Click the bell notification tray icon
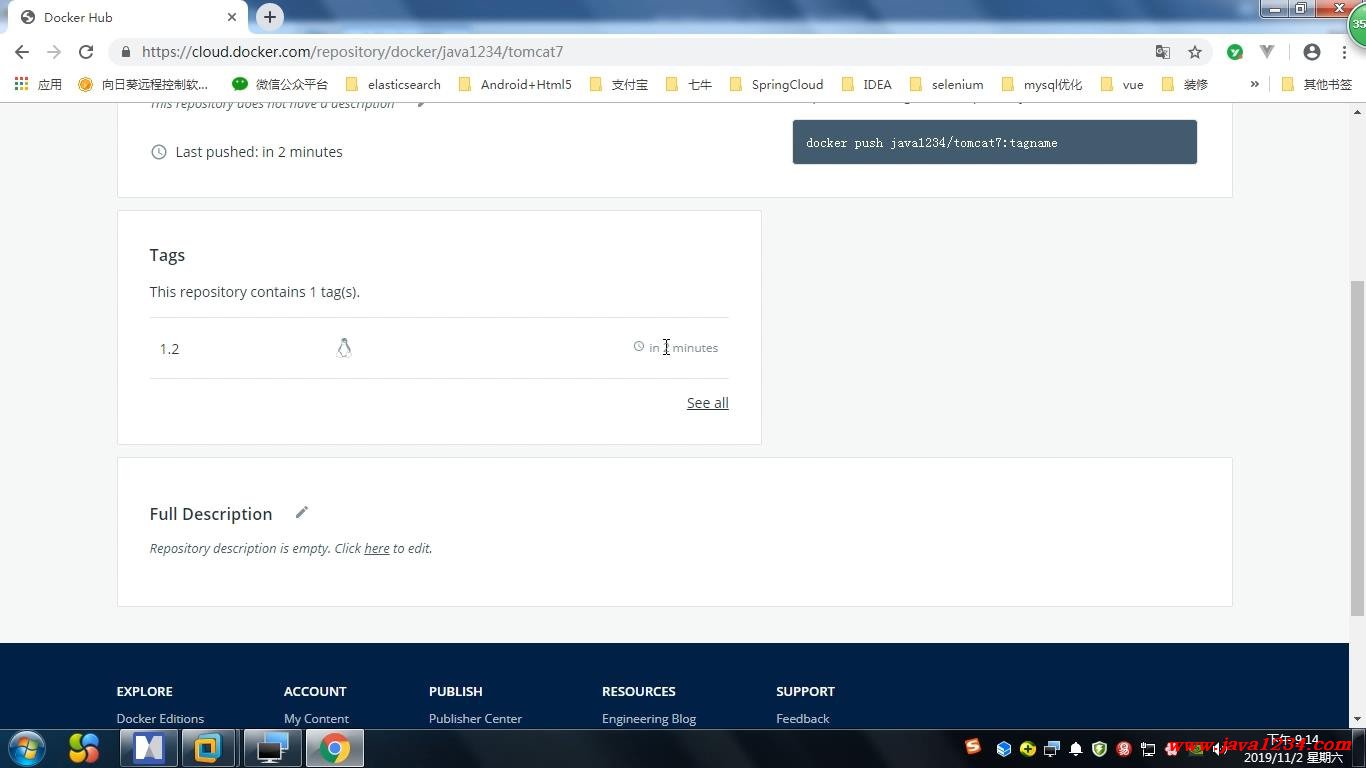 point(1076,749)
